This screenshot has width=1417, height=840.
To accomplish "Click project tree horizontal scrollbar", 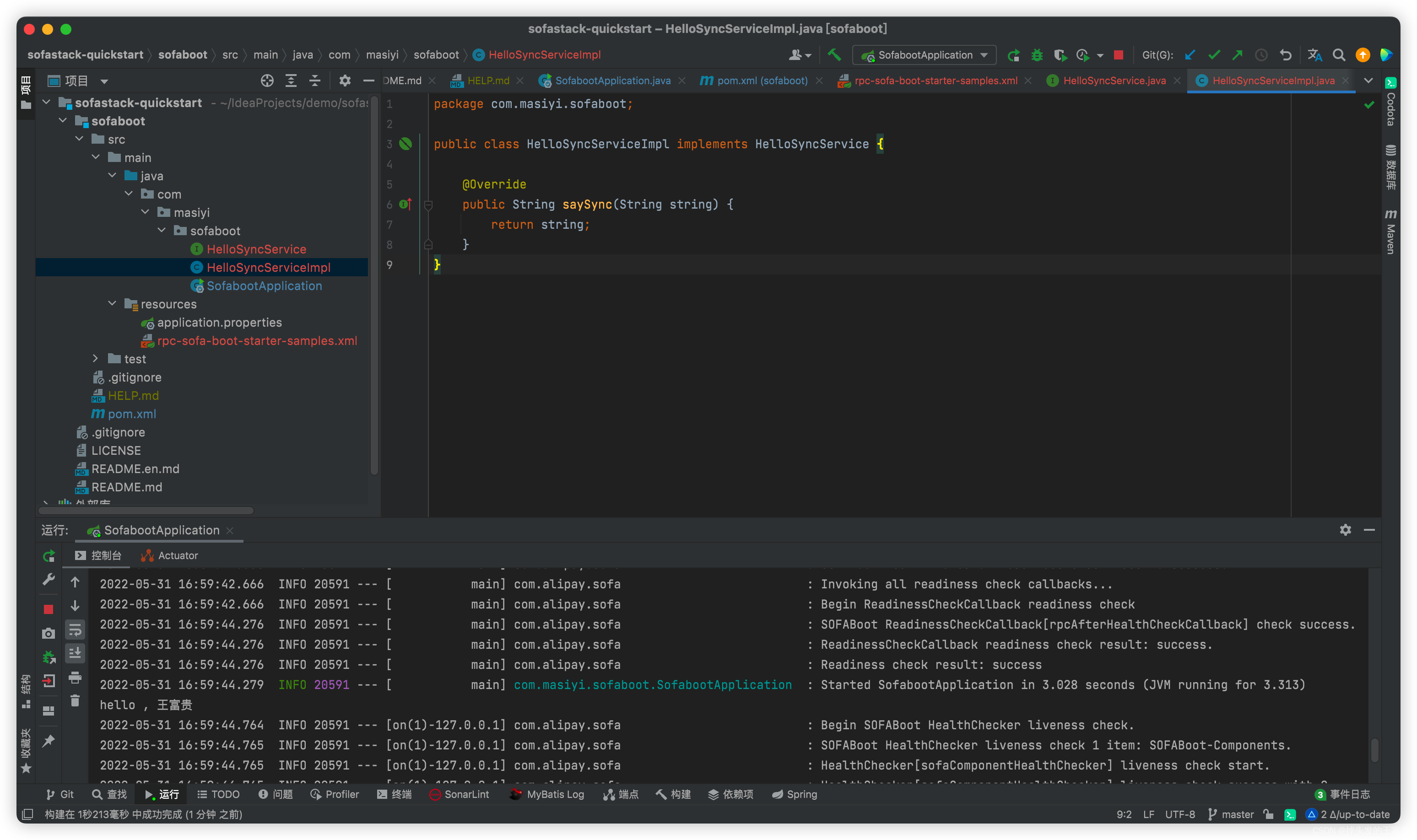I will point(146,510).
